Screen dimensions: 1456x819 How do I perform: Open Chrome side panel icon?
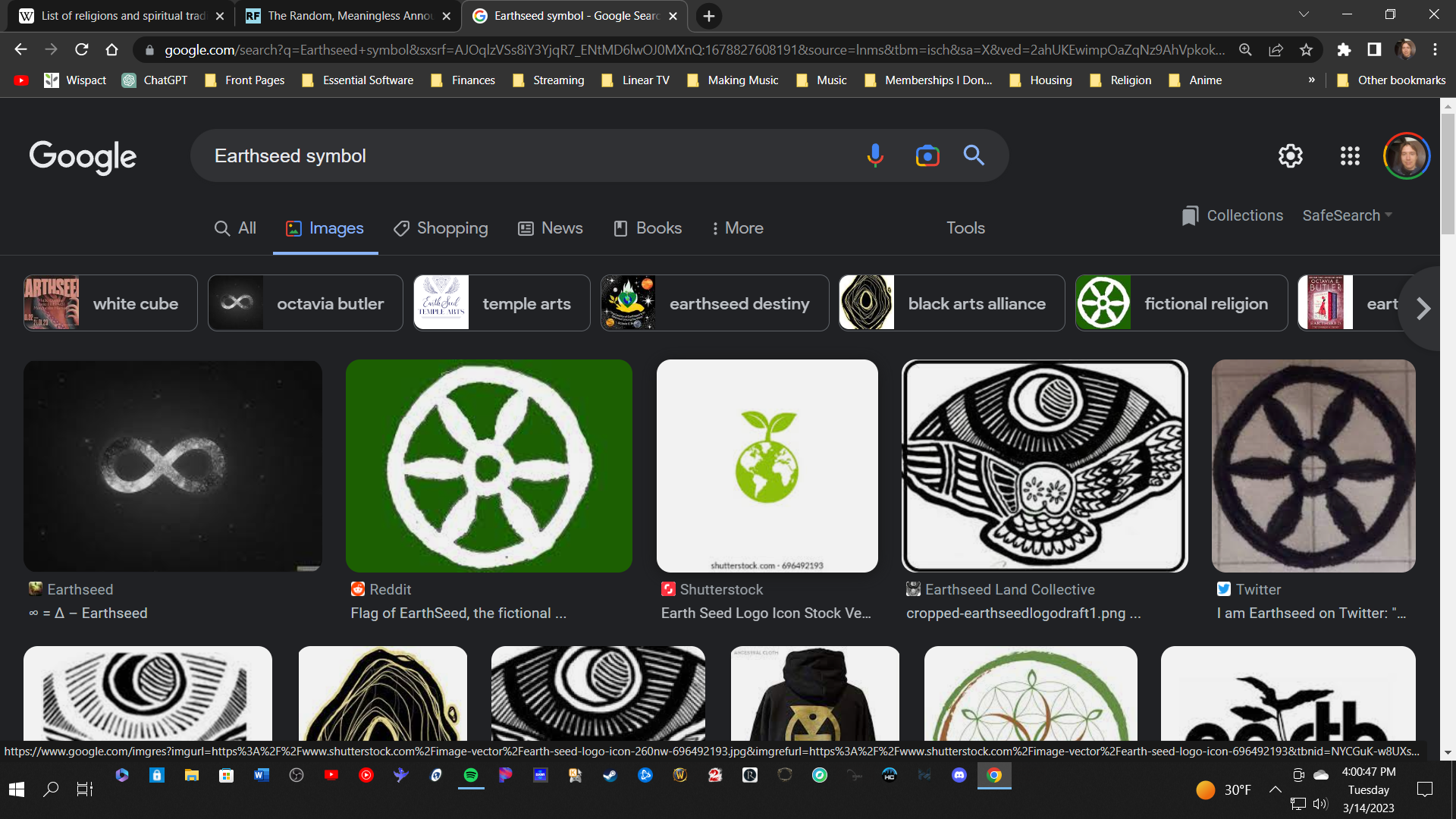click(x=1374, y=49)
